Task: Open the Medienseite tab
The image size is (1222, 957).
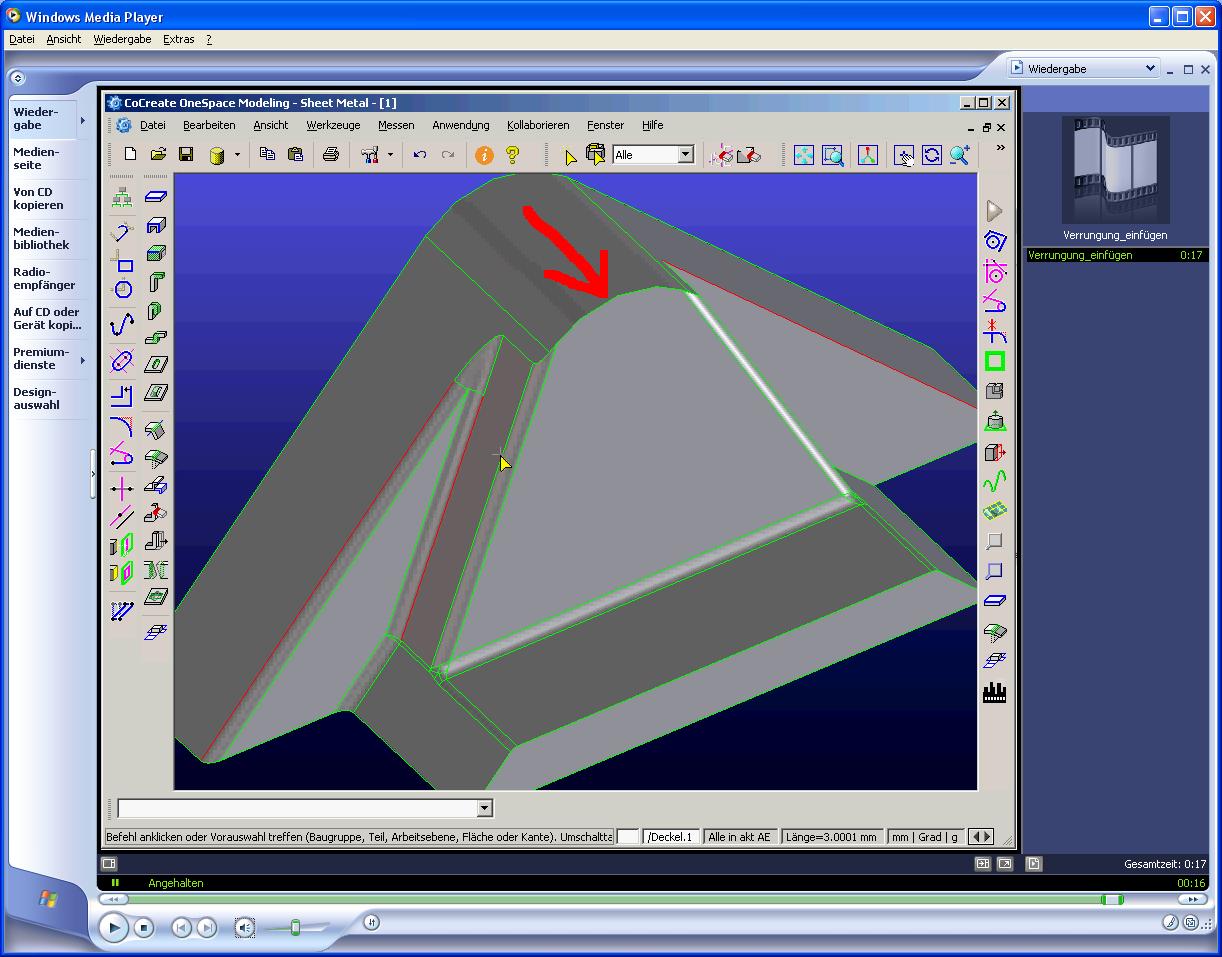Action: tap(37, 158)
